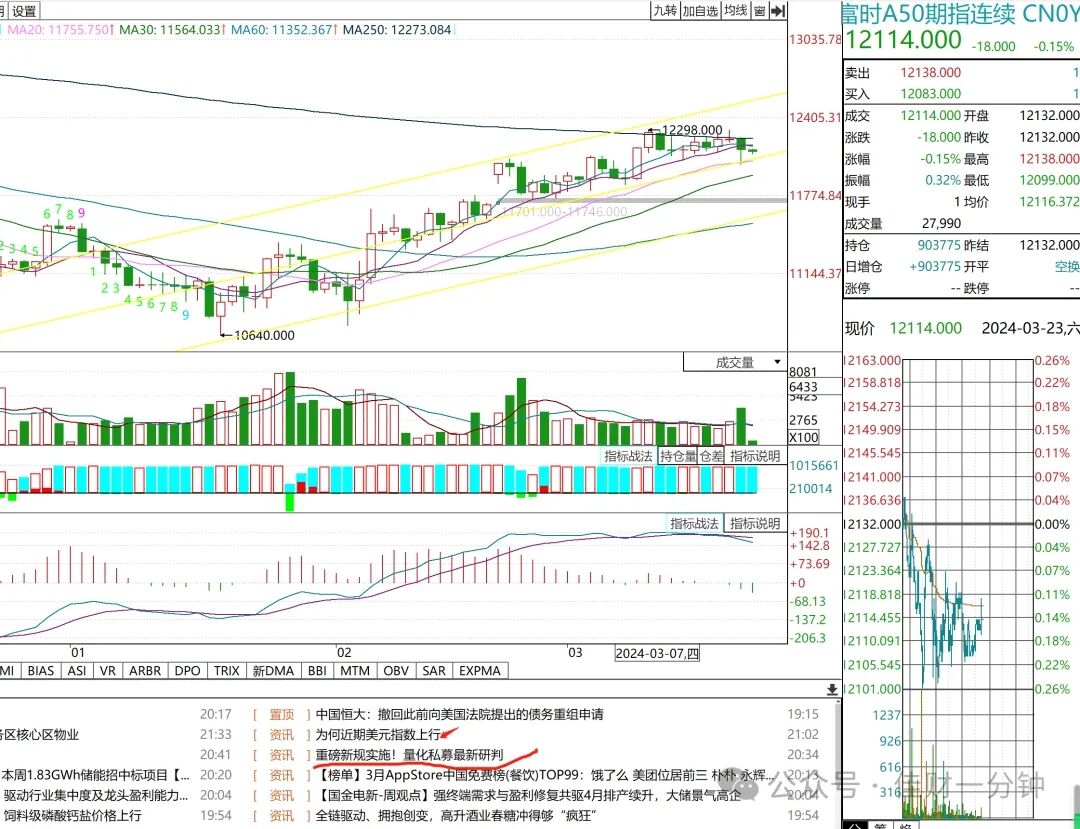Add stock via 加自选 button
This screenshot has width=1080, height=829.
point(700,10)
